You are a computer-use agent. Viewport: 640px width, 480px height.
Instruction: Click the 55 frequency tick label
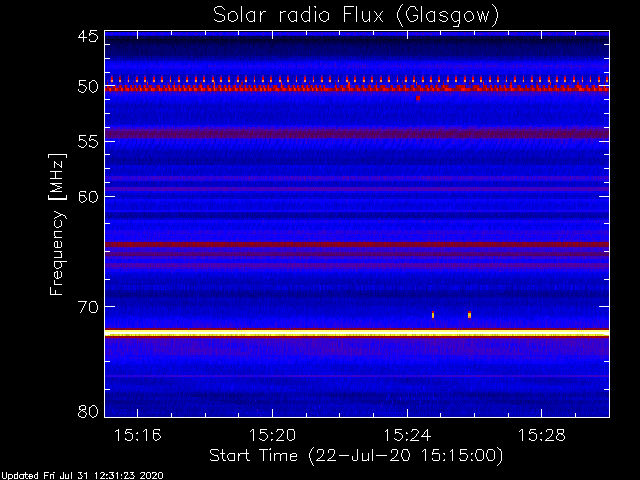tap(88, 142)
